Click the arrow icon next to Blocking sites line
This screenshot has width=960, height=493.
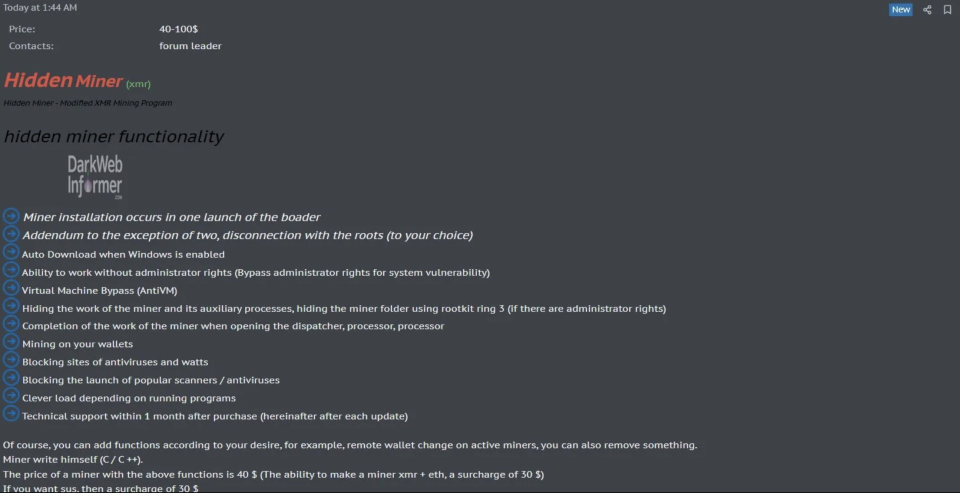click(11, 359)
